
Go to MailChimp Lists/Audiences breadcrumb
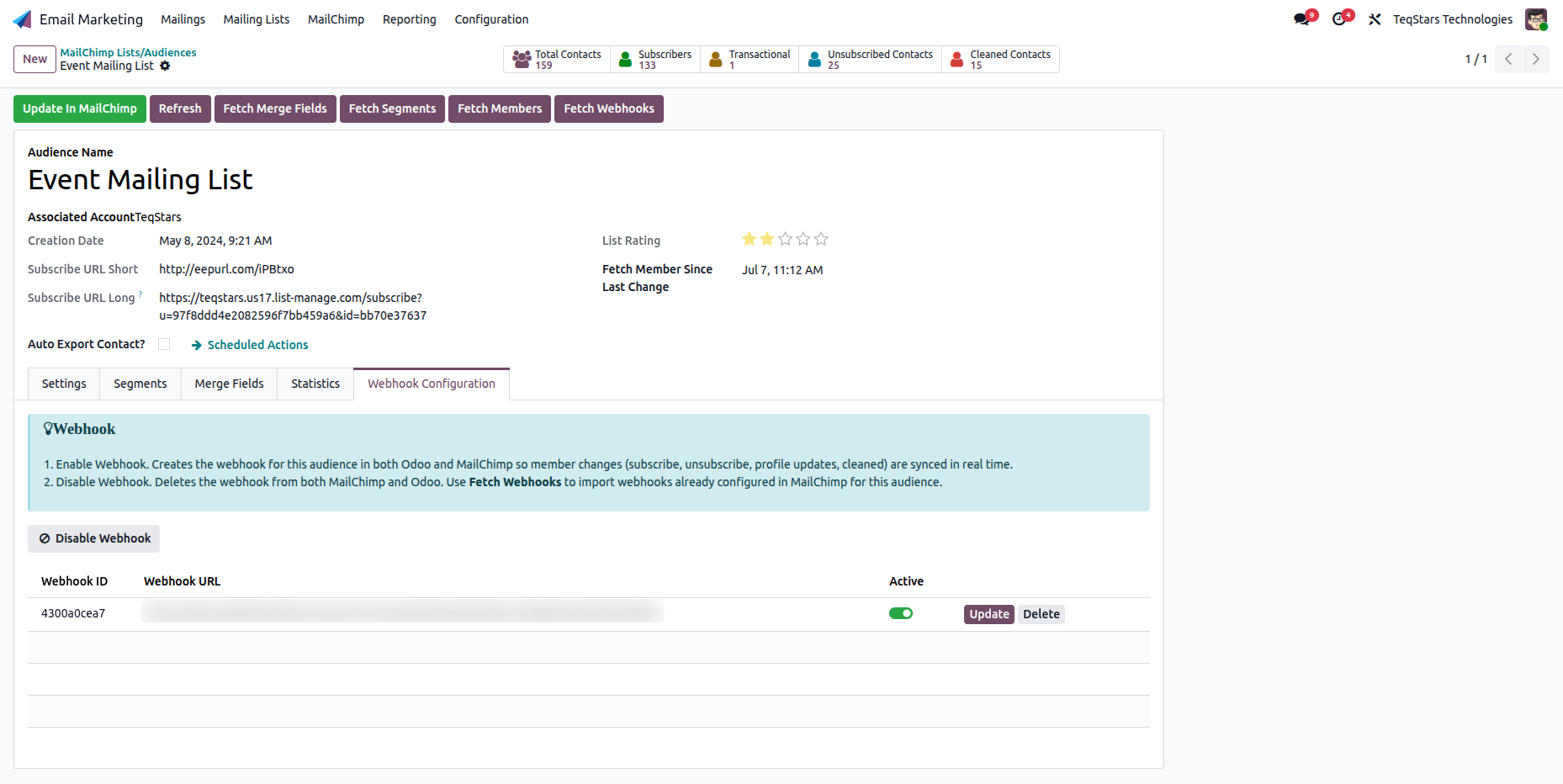click(x=128, y=52)
